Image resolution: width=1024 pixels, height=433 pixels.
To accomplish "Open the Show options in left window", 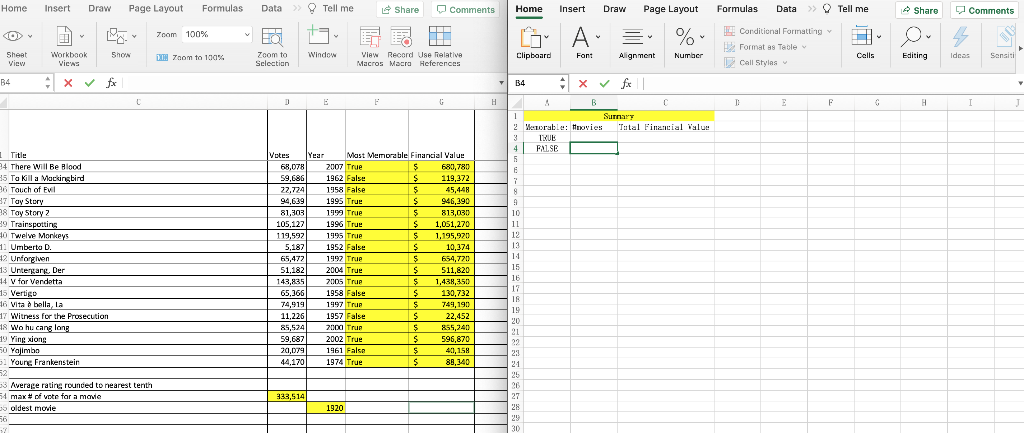I will [121, 42].
